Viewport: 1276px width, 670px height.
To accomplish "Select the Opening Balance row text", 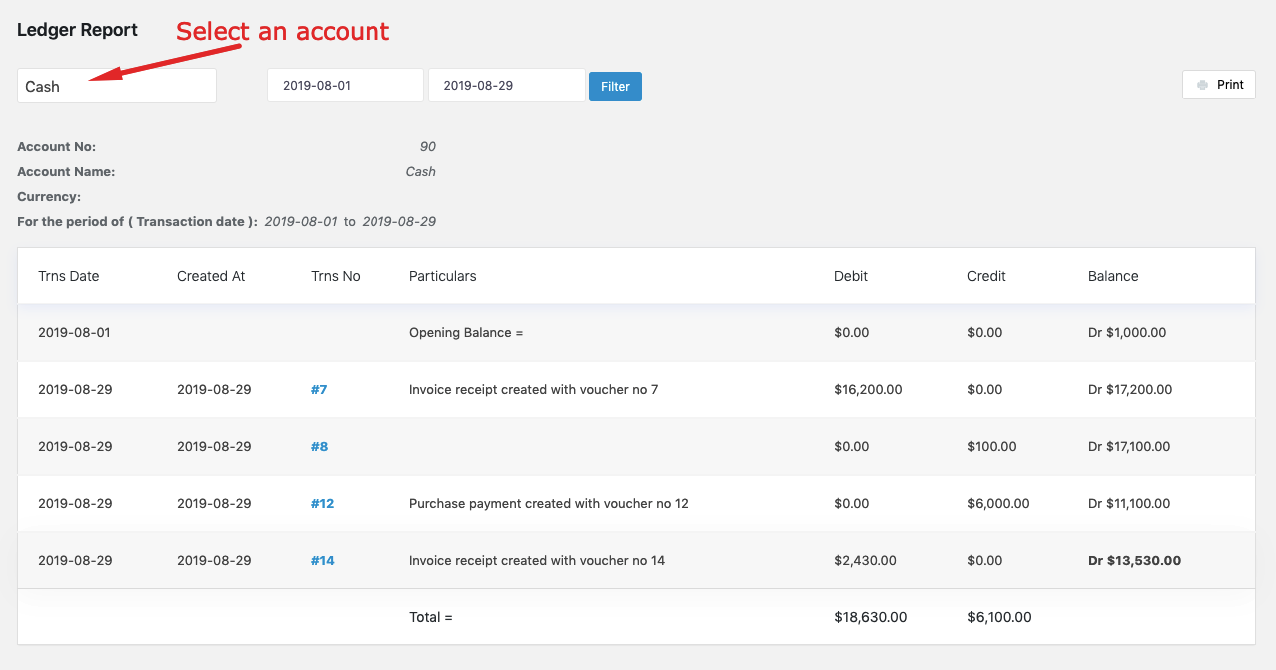I will point(466,333).
